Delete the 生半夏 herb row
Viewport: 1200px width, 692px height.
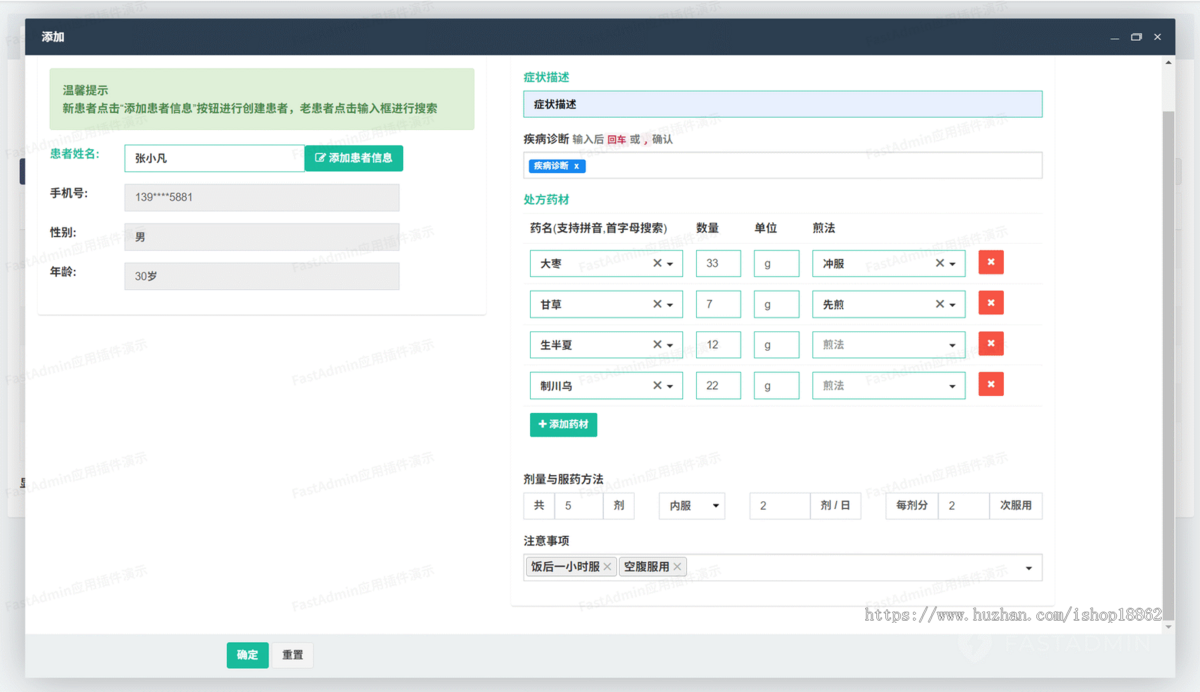(990, 344)
